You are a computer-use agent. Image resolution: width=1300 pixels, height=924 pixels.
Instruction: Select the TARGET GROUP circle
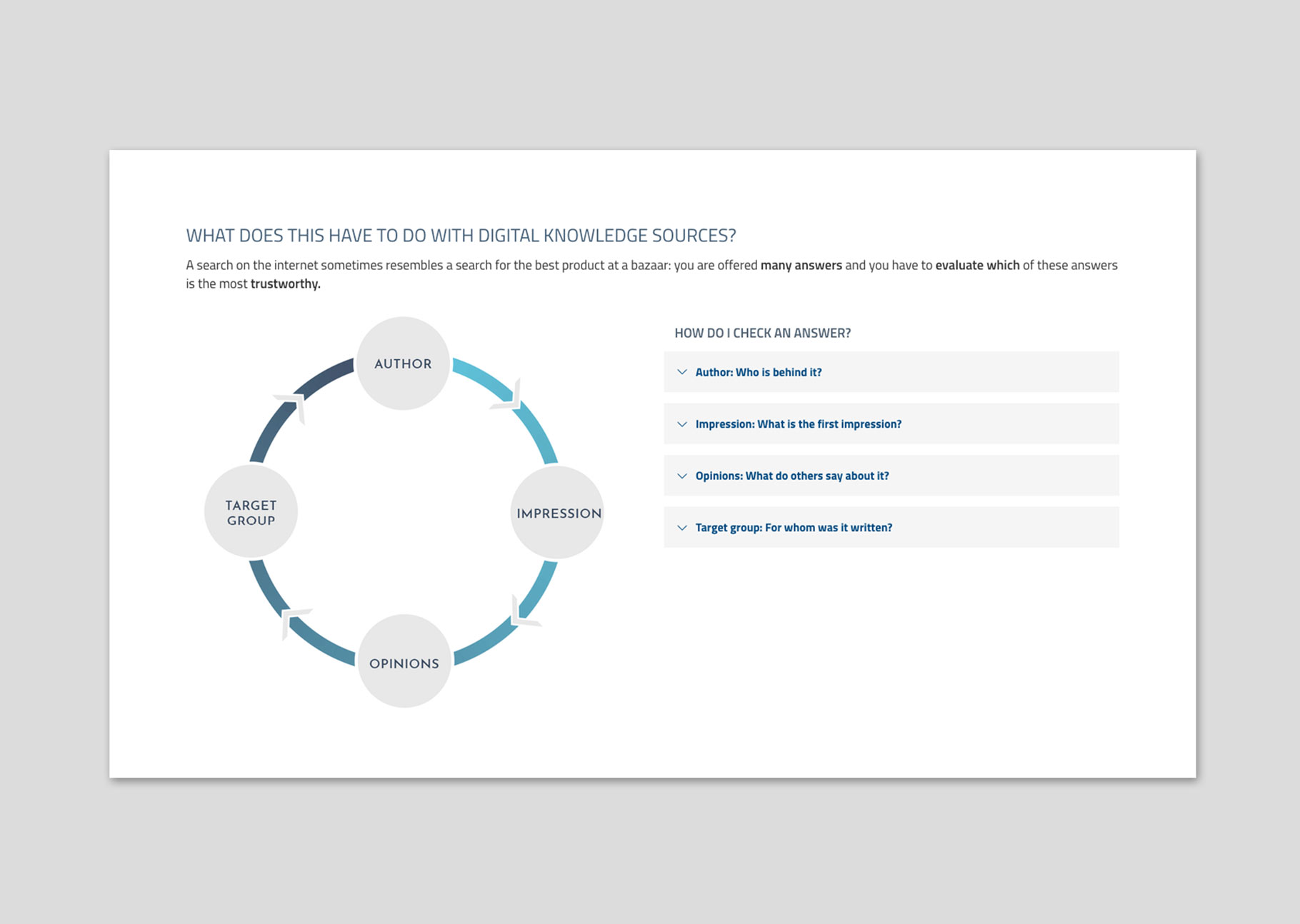click(251, 512)
